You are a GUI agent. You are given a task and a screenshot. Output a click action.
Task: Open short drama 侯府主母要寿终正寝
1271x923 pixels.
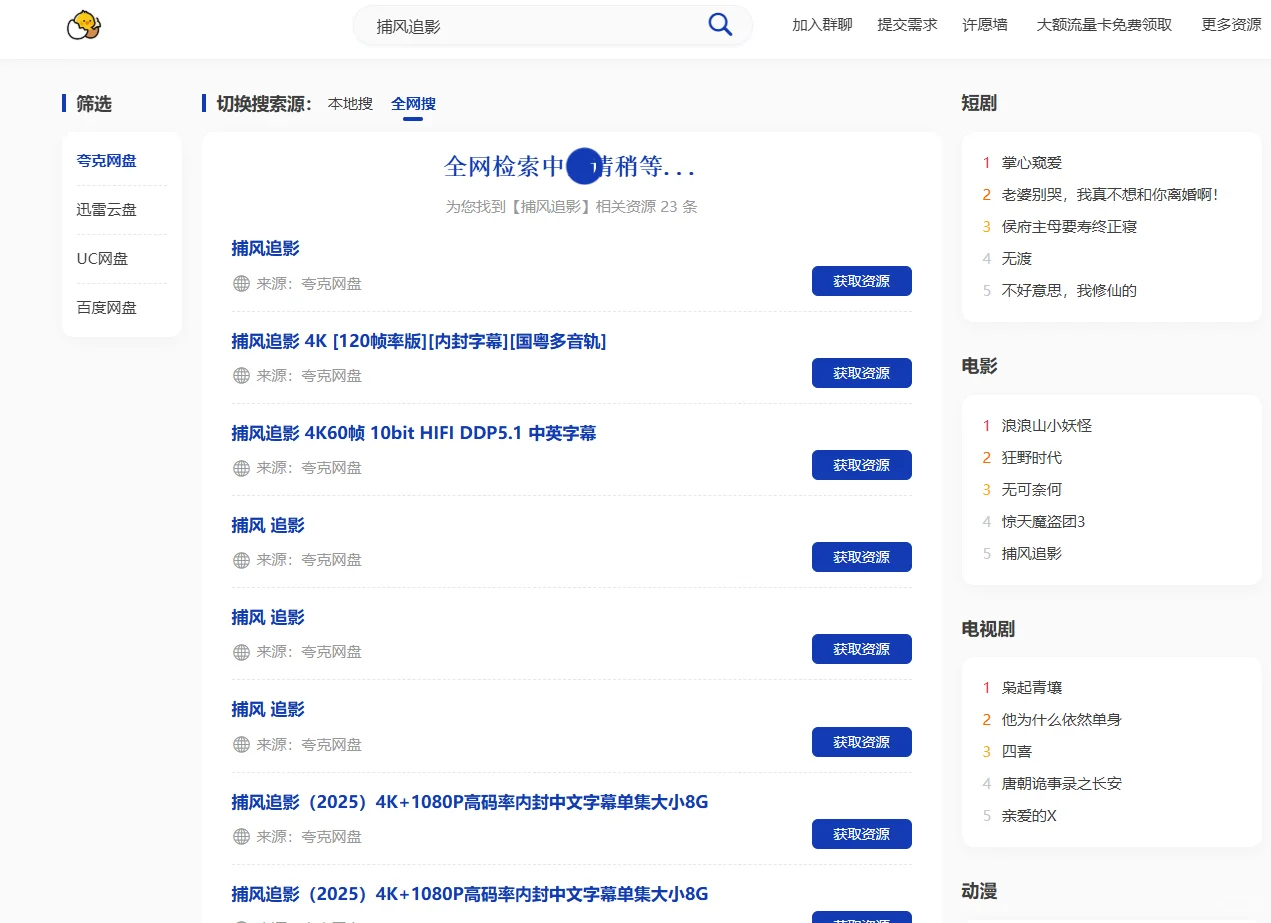coord(1069,226)
